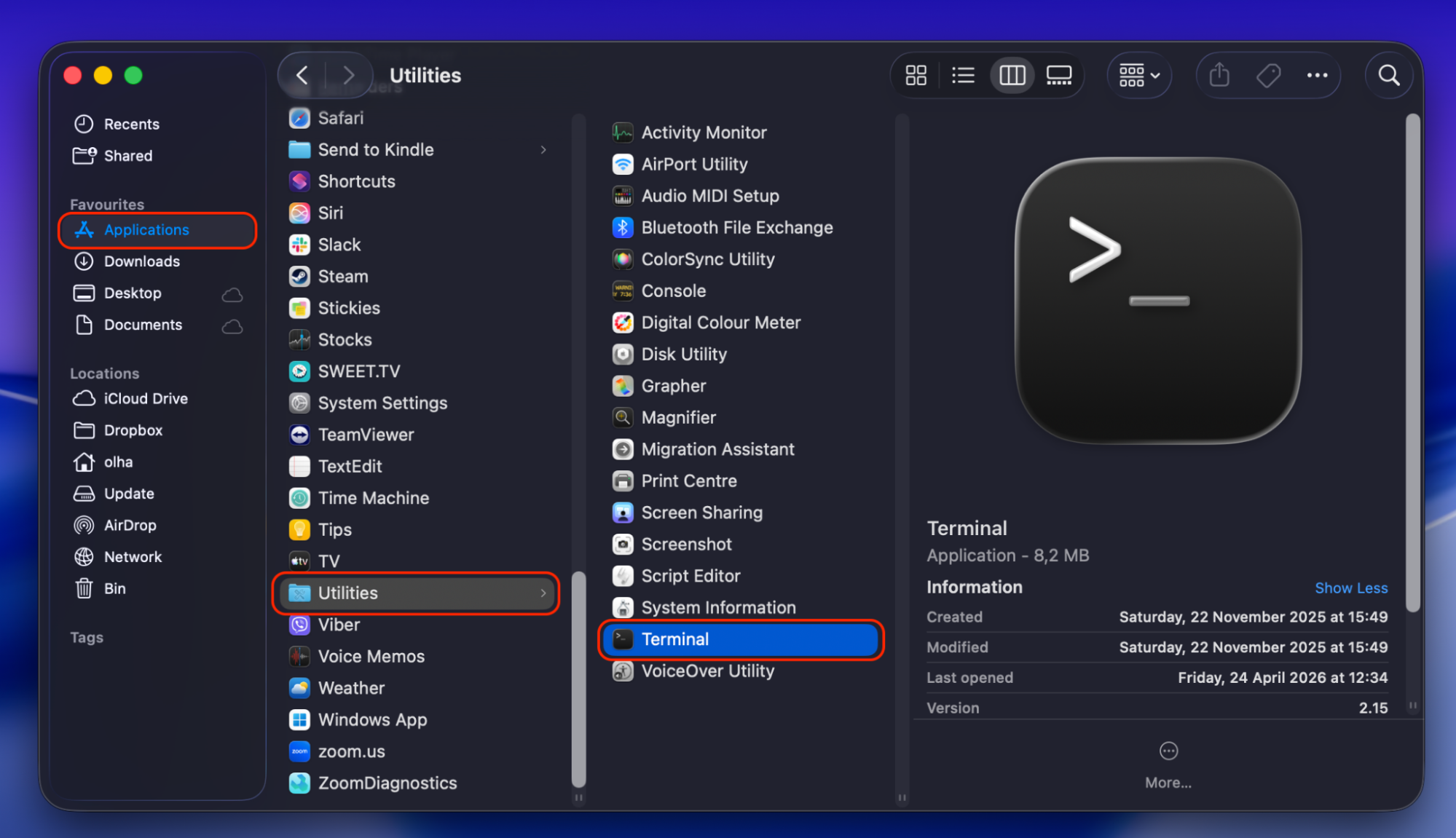The height and width of the screenshot is (838, 1456).
Task: Click the iCloud status icon beside Documents
Action: (232, 326)
